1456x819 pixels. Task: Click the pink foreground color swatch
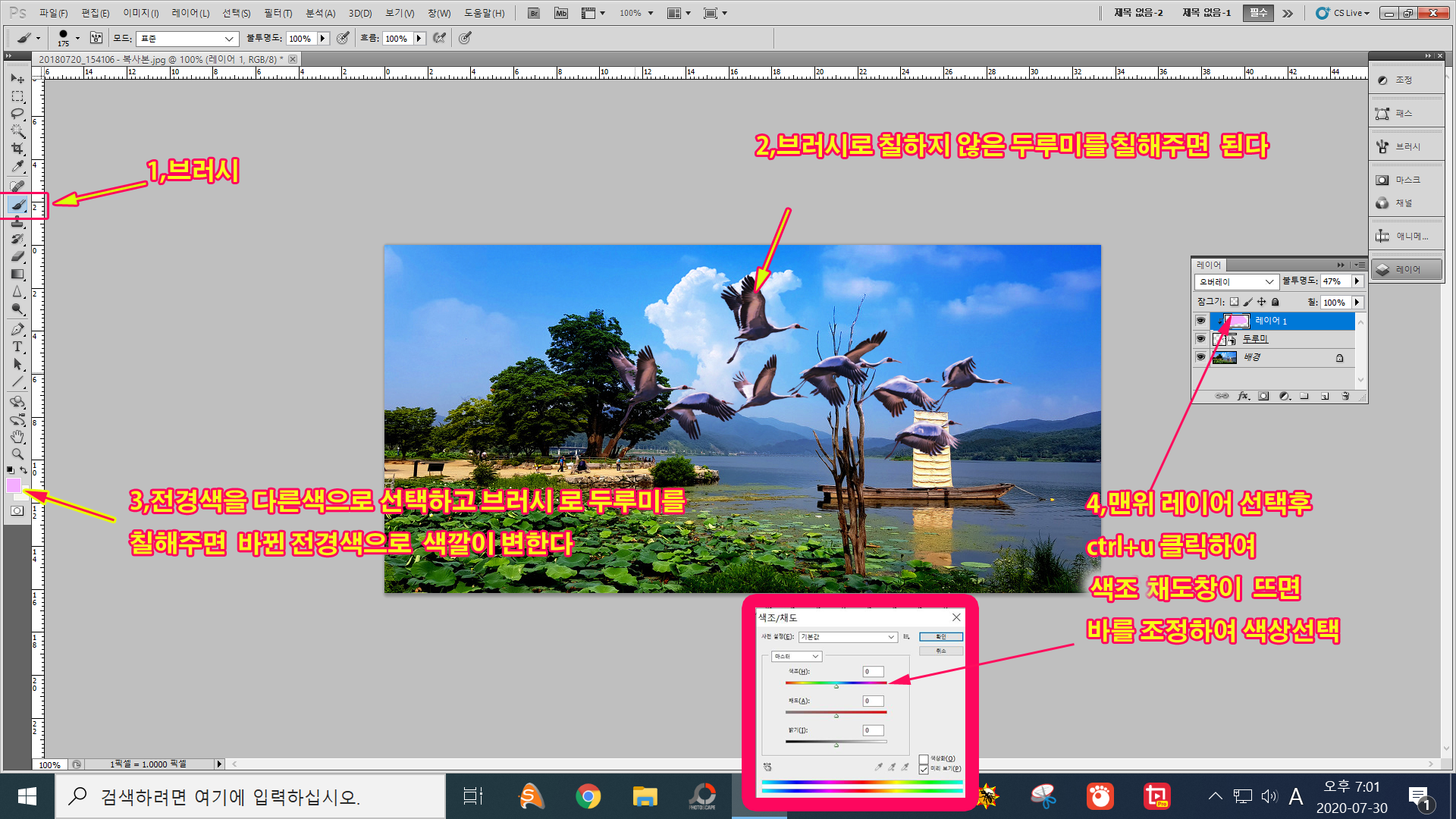(x=14, y=485)
